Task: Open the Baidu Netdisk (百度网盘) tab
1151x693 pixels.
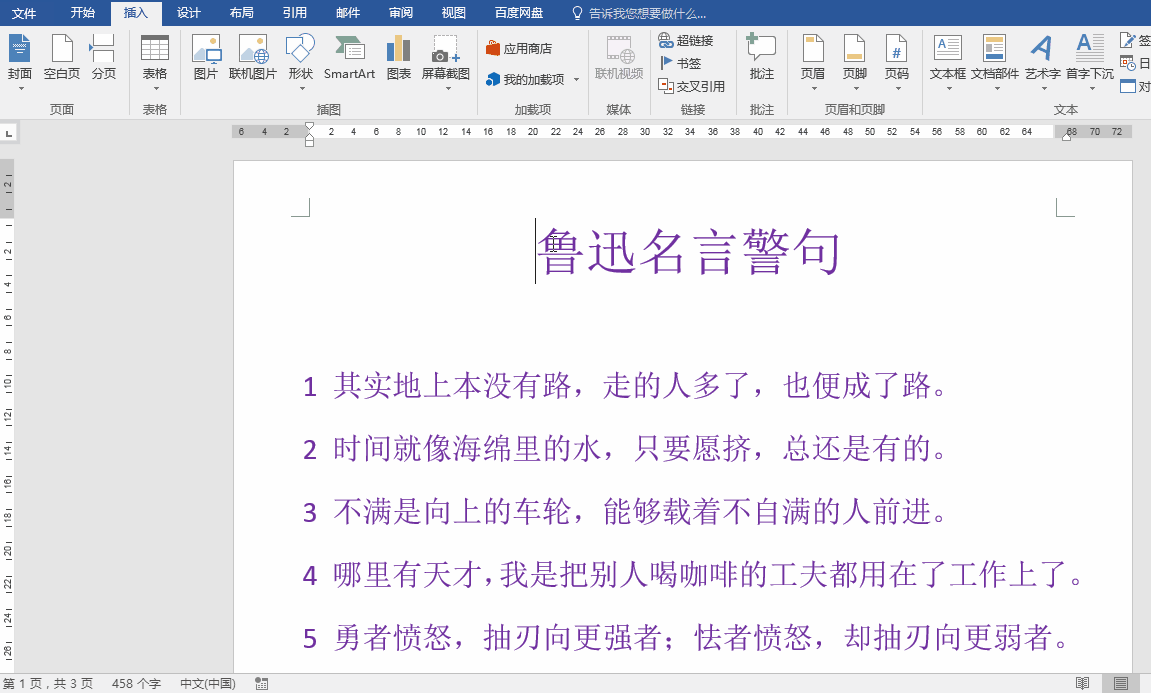Action: 519,13
